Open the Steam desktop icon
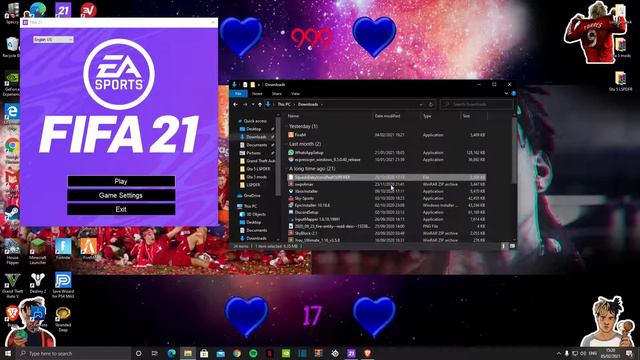The height and width of the screenshot is (360, 640). coord(12,215)
